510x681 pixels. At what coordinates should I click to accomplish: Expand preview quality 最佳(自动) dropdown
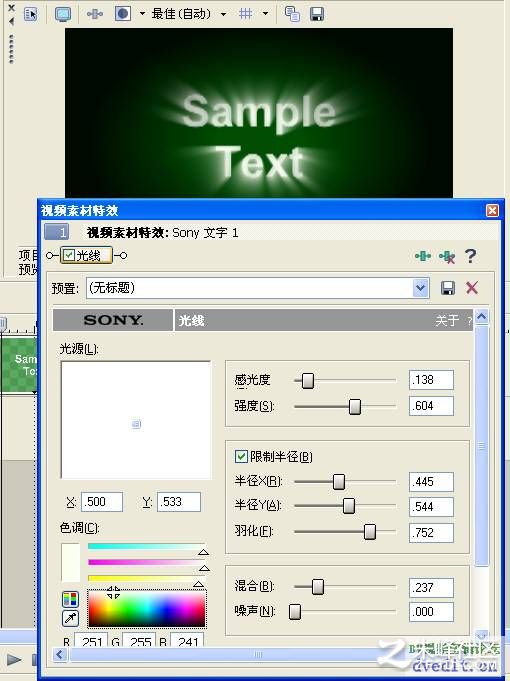click(223, 14)
